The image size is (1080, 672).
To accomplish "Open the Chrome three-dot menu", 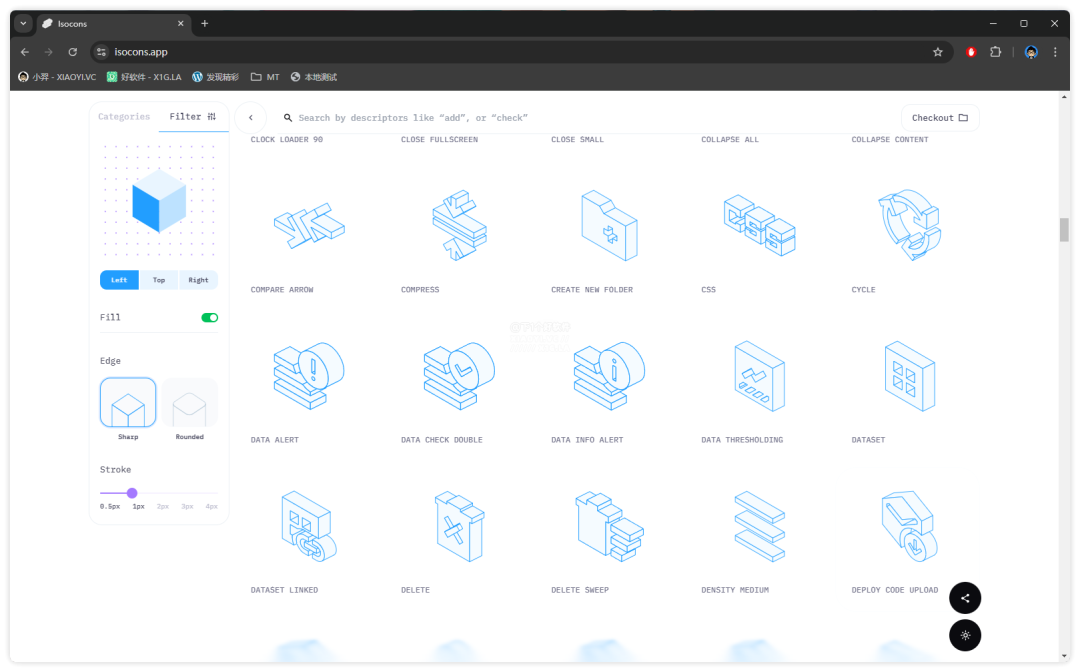I will 1055,52.
